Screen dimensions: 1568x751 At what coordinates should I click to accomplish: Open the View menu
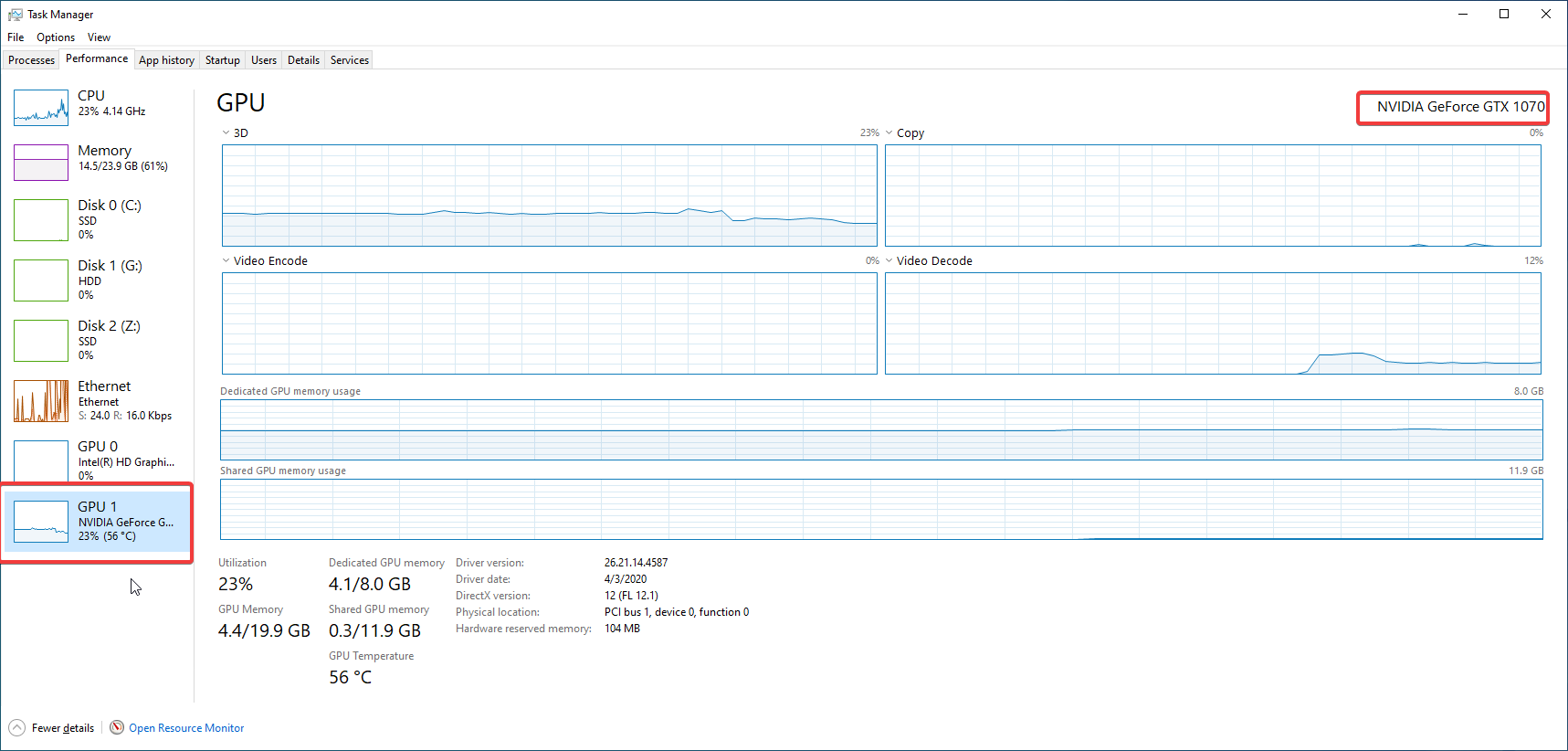pos(99,37)
